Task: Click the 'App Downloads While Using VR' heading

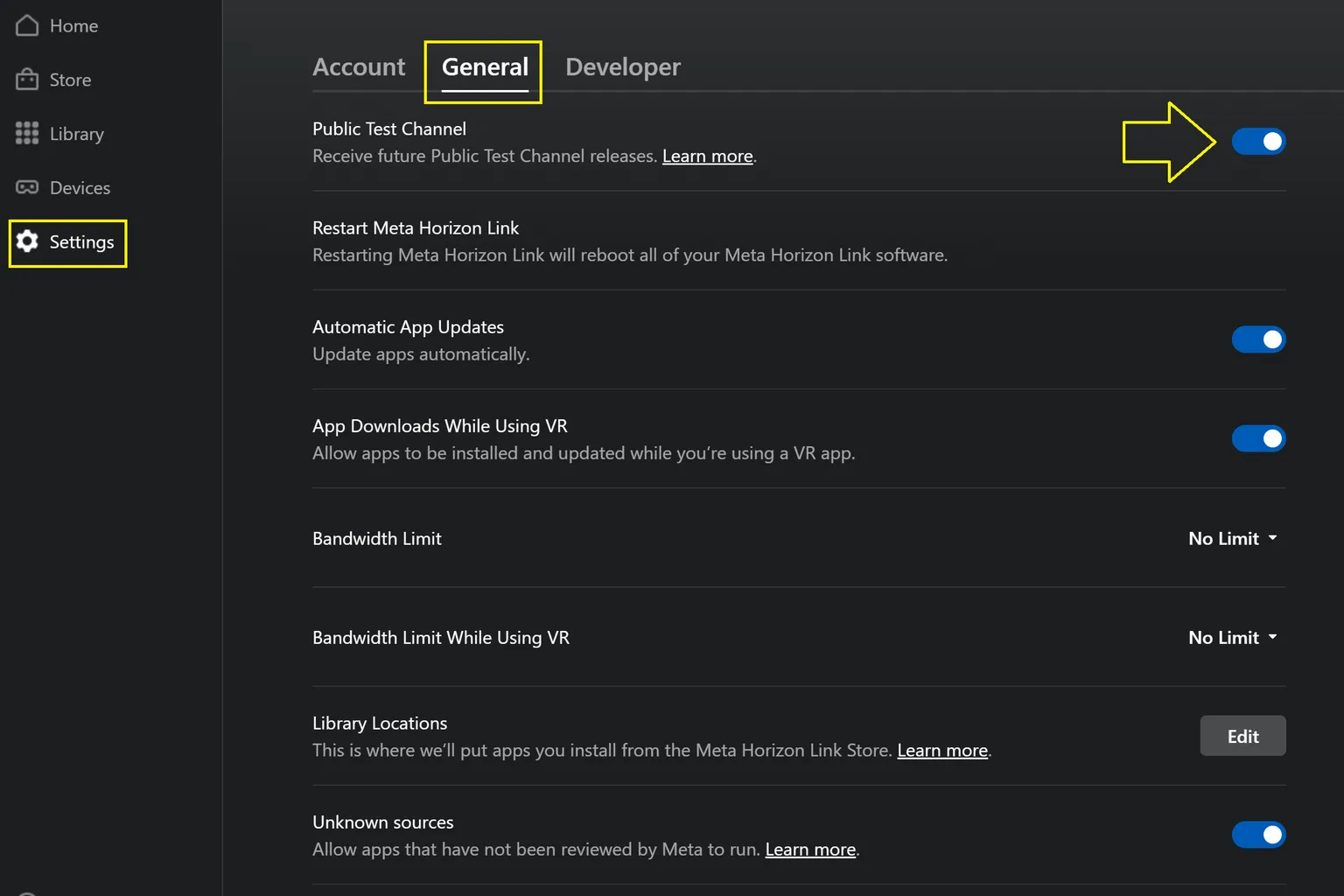Action: (440, 426)
